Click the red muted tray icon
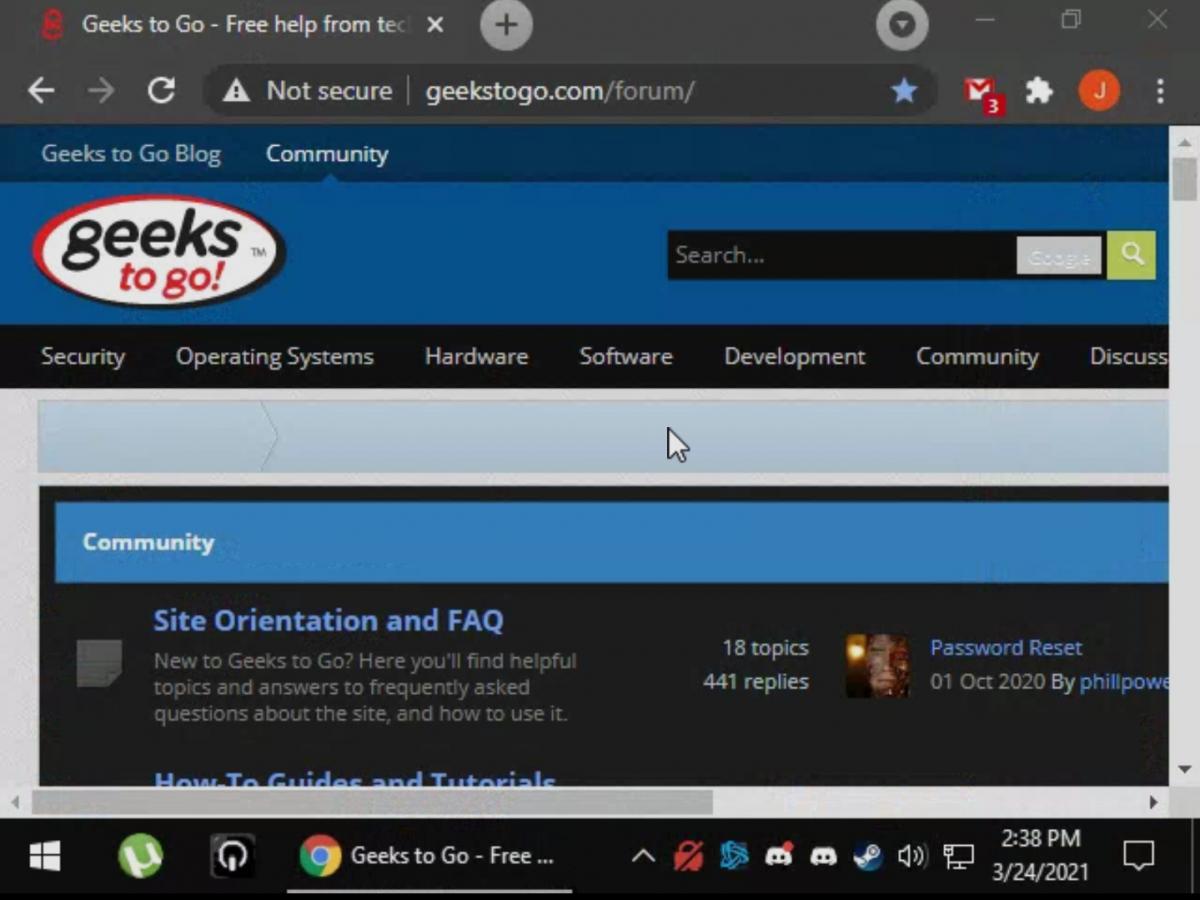 pyautogui.click(x=688, y=856)
